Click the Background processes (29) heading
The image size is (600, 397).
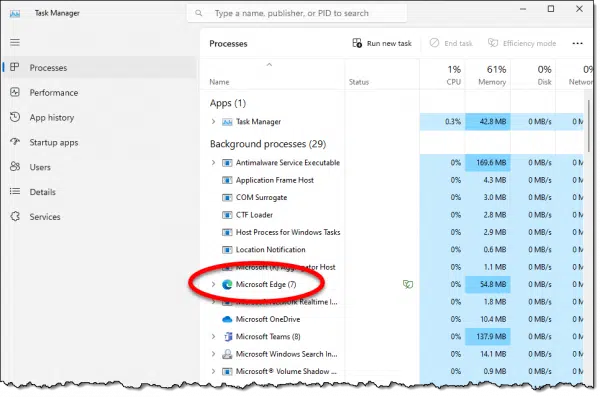click(268, 144)
